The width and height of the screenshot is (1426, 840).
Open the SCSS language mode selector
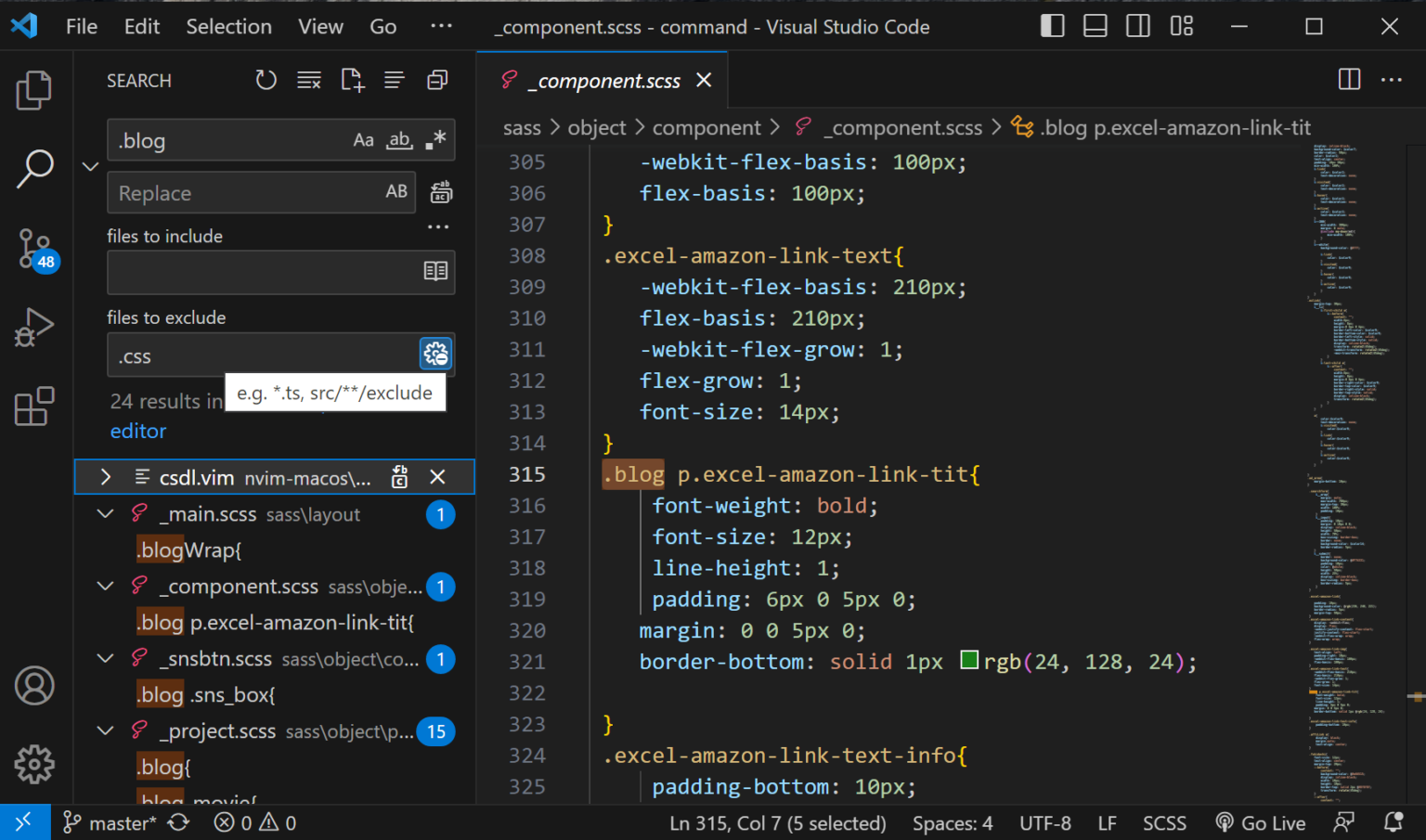click(1164, 822)
